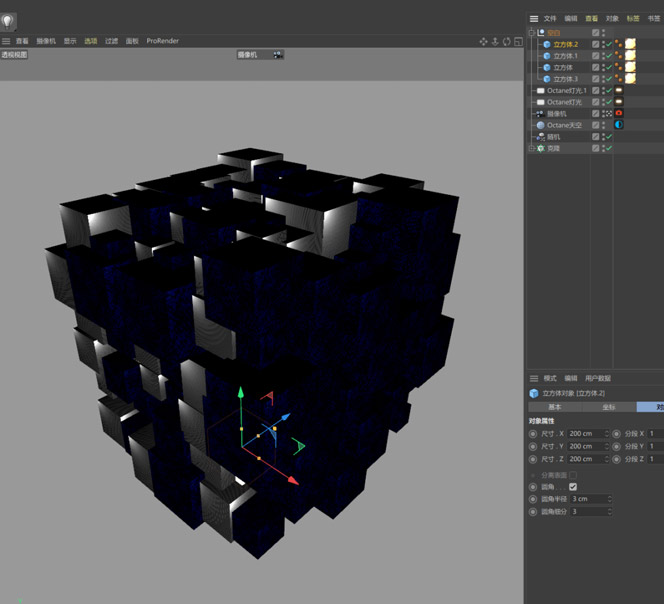Select the Octane camera tag icon

(x=619, y=114)
